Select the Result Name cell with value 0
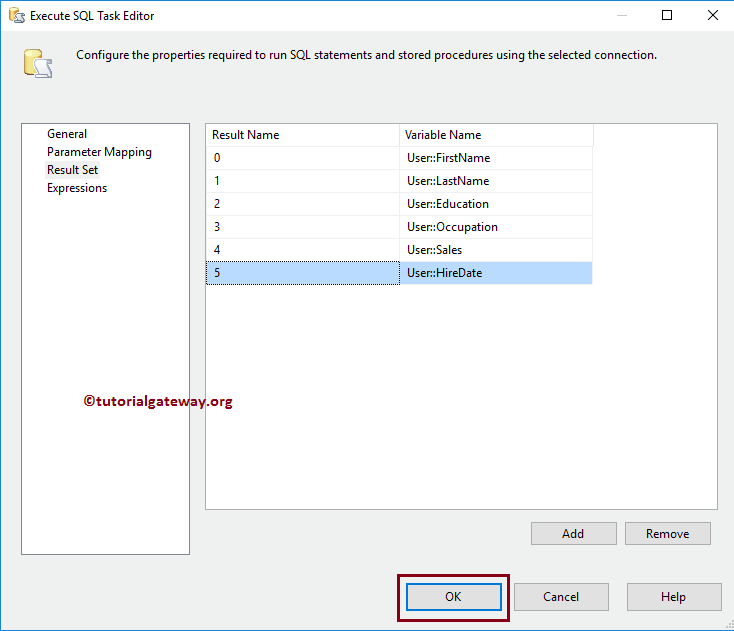734x631 pixels. tap(302, 158)
